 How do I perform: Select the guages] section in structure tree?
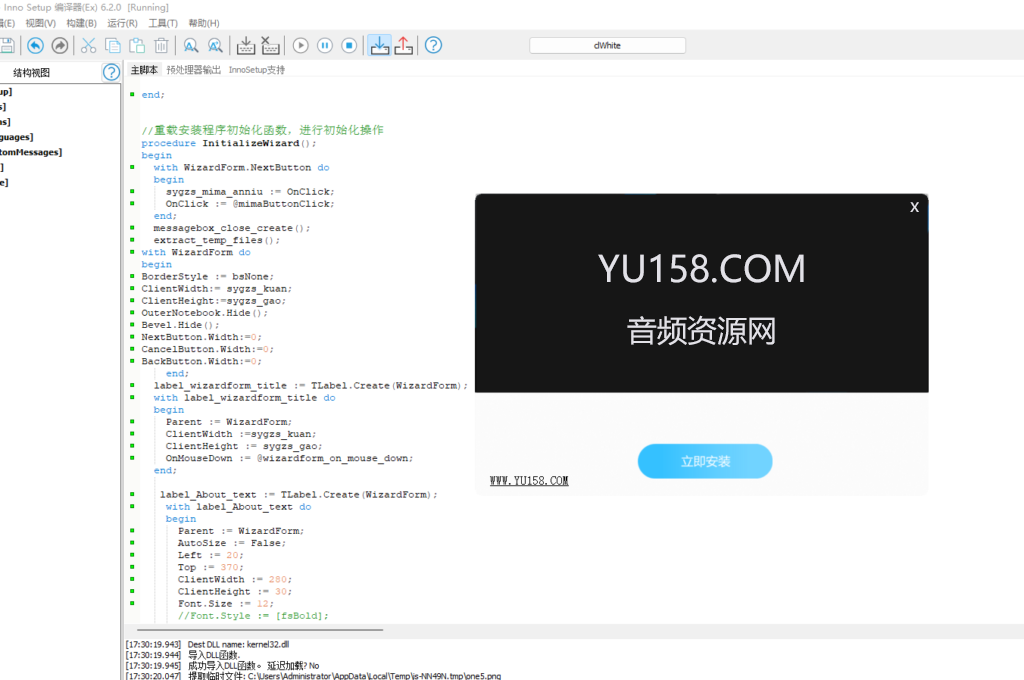pos(17,137)
